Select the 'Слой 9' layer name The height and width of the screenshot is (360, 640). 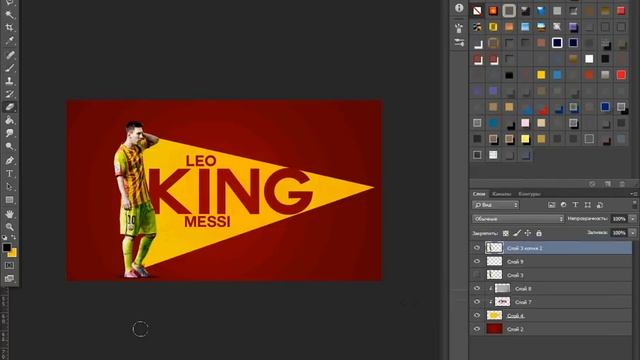tap(515, 262)
